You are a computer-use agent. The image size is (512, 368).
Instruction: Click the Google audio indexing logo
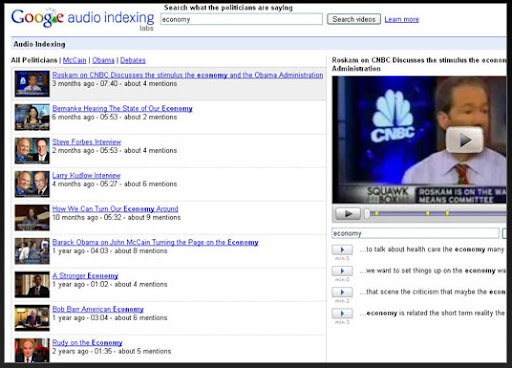tap(83, 19)
